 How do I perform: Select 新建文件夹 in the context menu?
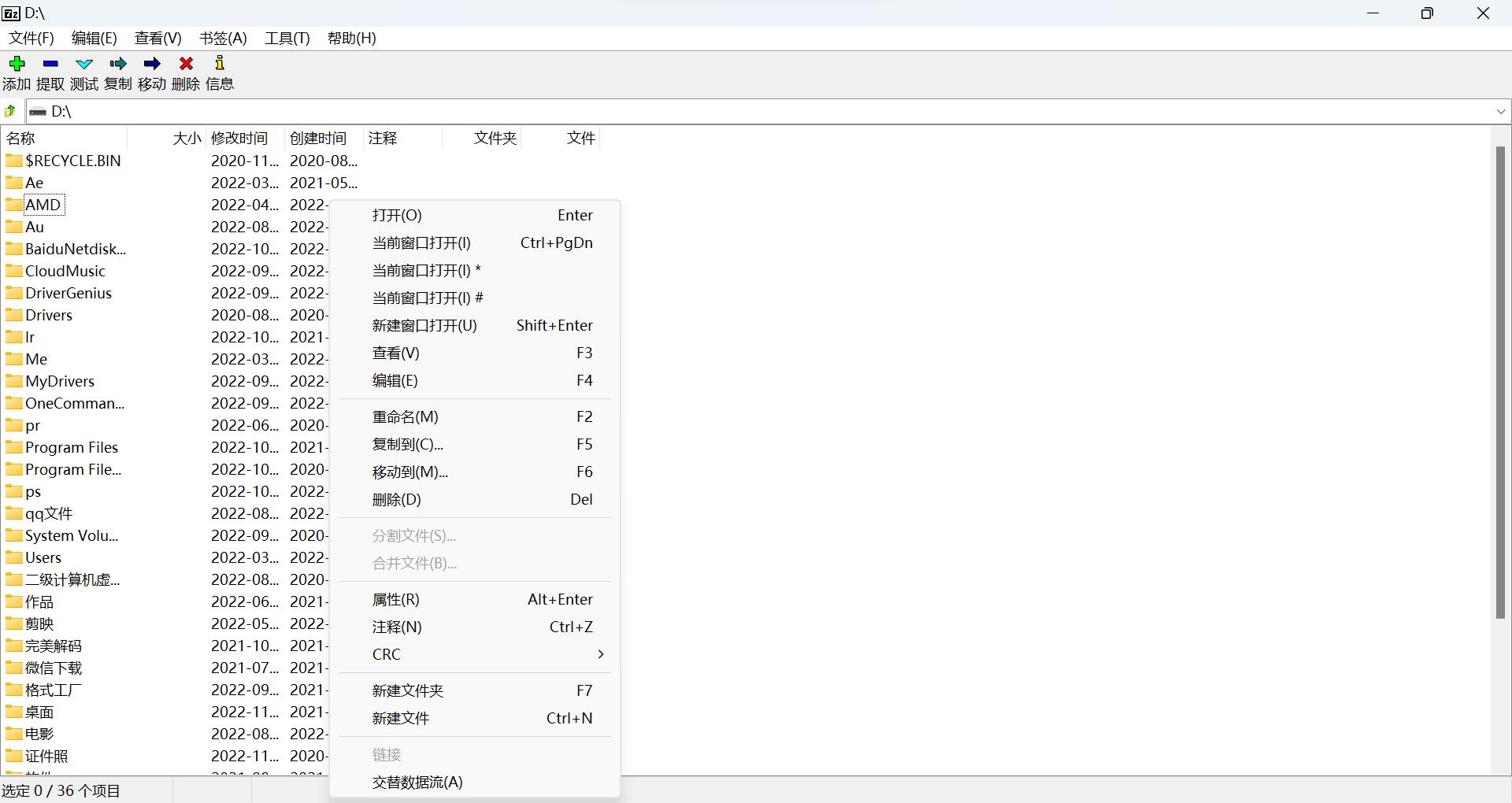tap(406, 690)
